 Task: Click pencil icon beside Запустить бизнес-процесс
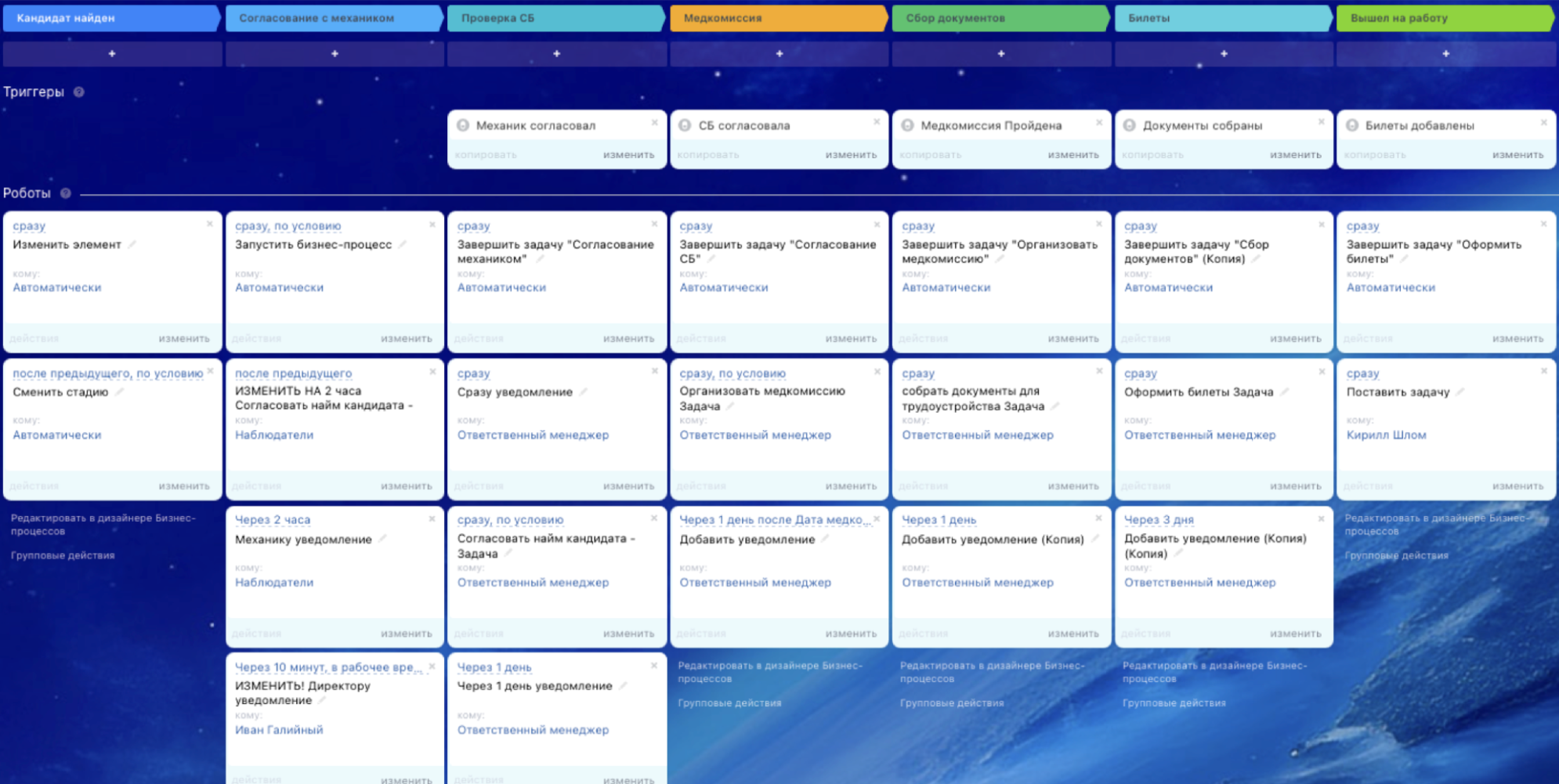tap(402, 244)
